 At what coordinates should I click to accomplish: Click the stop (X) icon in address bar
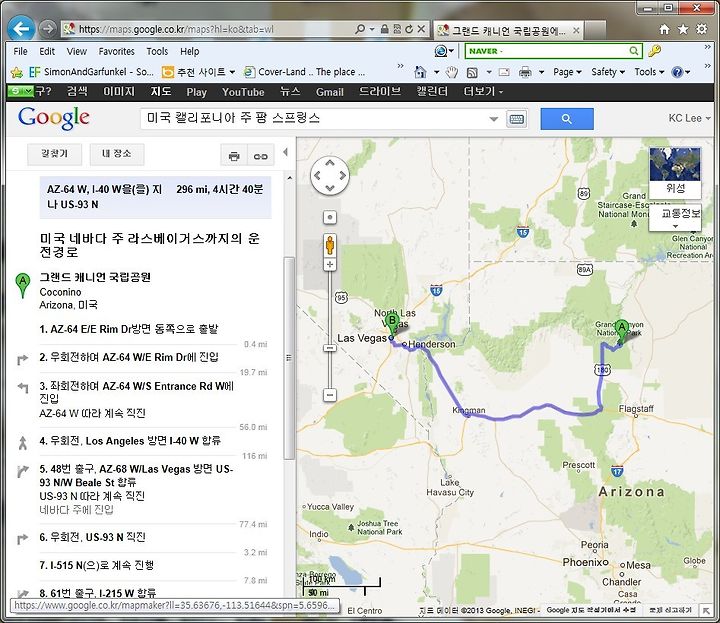pyautogui.click(x=422, y=29)
